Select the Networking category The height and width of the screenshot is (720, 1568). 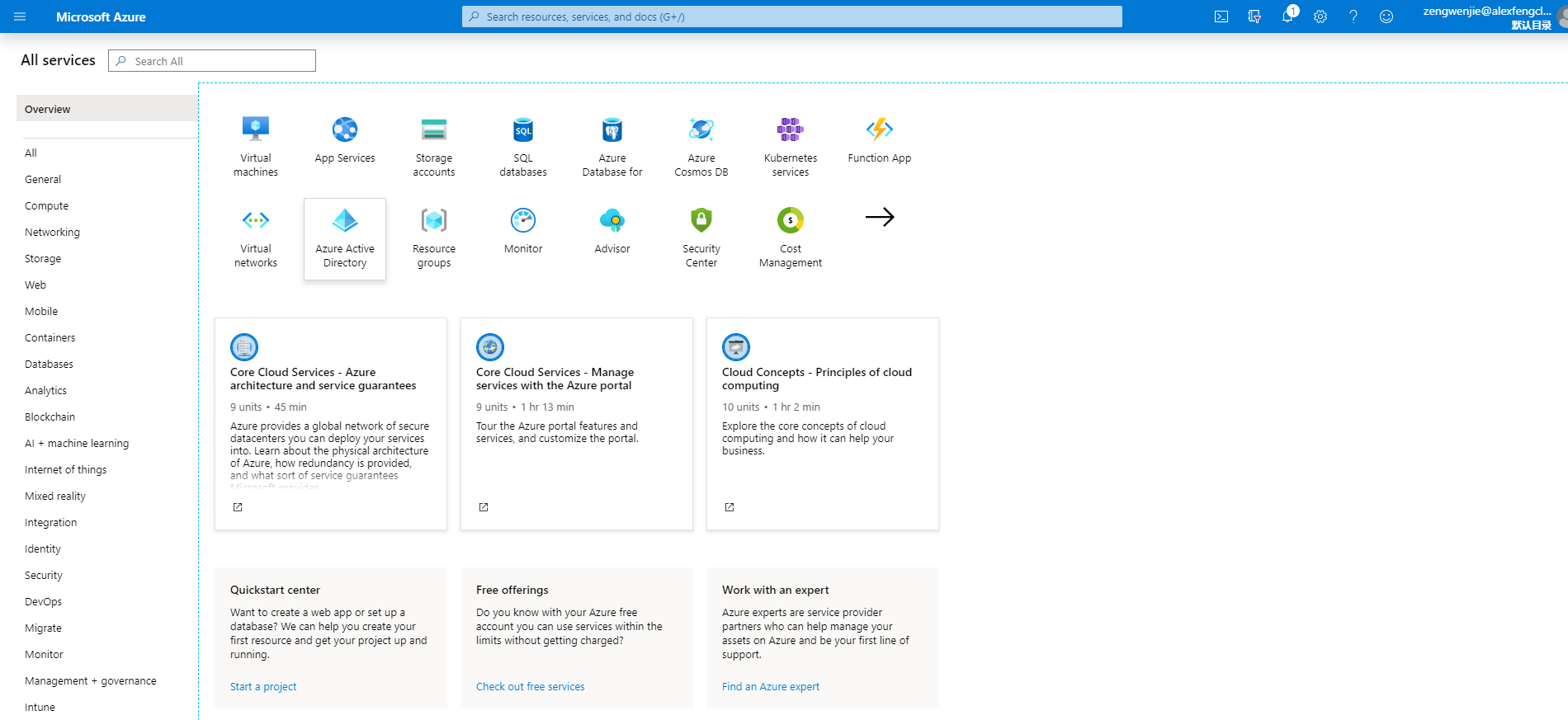pos(52,232)
